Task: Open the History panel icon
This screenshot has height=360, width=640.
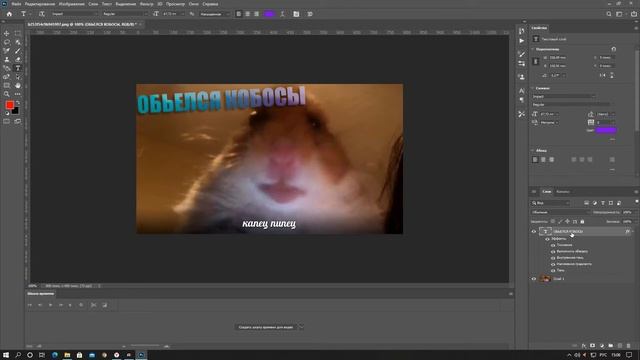Action: 522,31
